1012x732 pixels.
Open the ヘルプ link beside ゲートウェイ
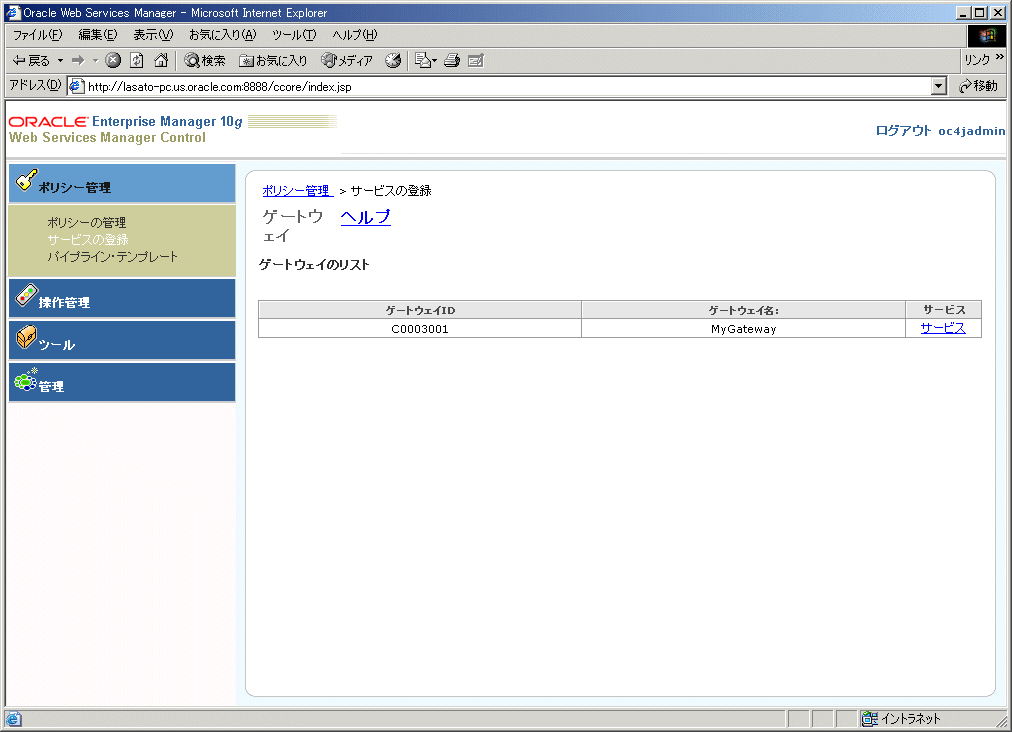click(365, 217)
